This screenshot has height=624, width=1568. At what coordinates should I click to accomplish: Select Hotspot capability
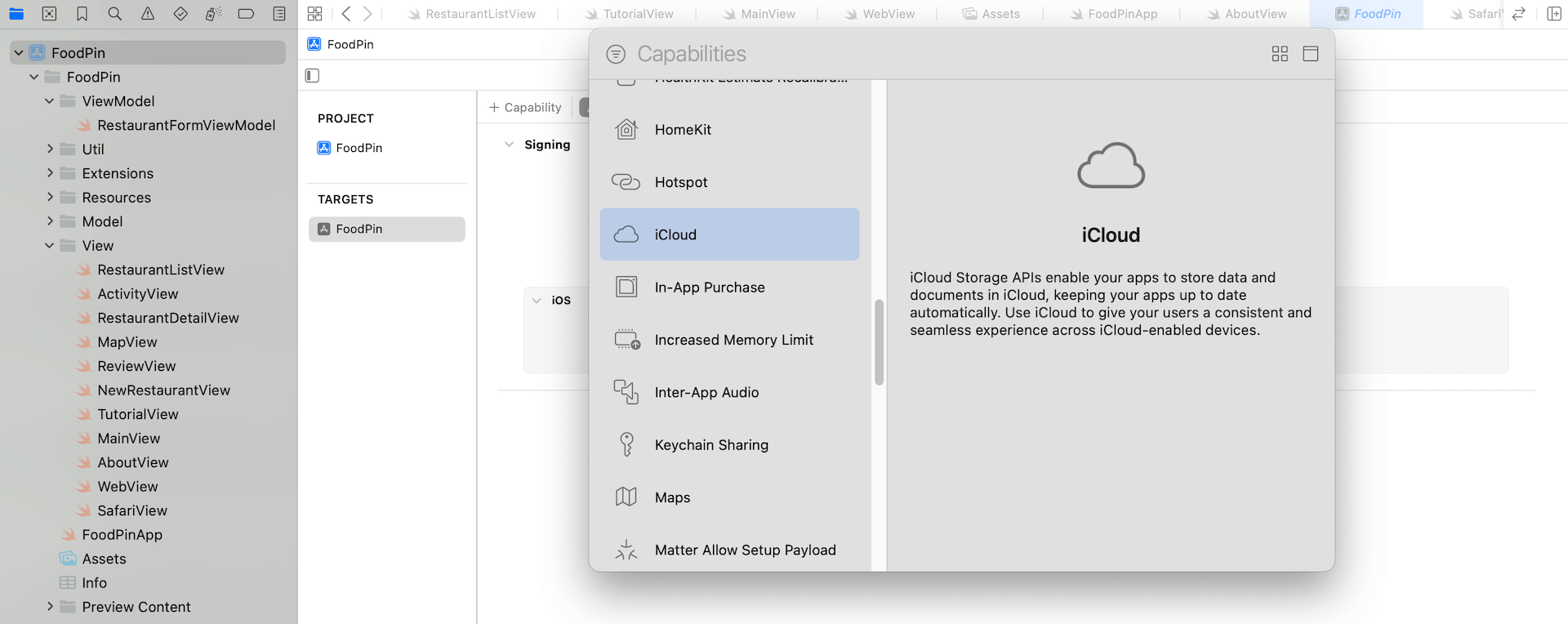(729, 182)
